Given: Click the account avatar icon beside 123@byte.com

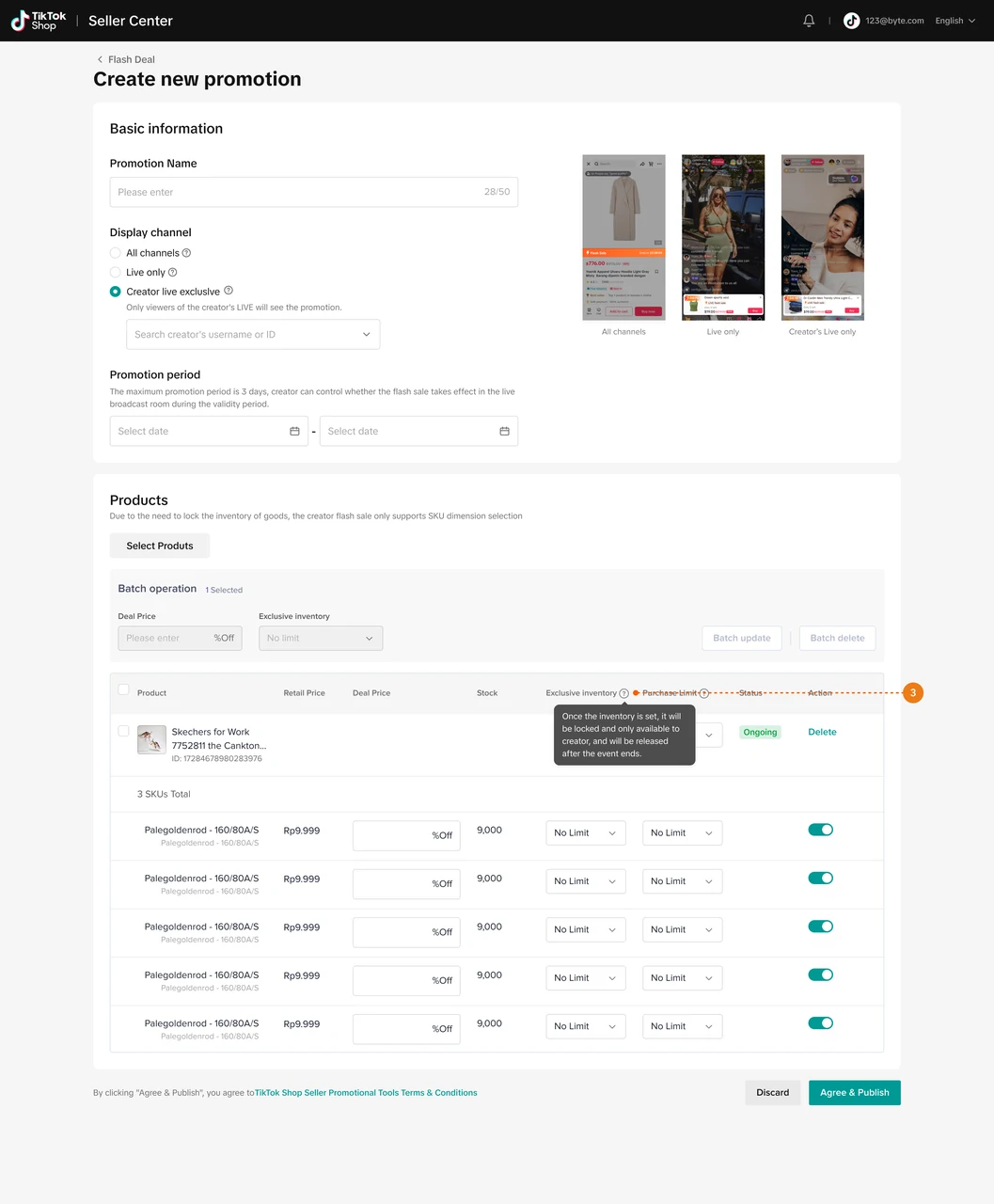Looking at the screenshot, I should coord(851,21).
